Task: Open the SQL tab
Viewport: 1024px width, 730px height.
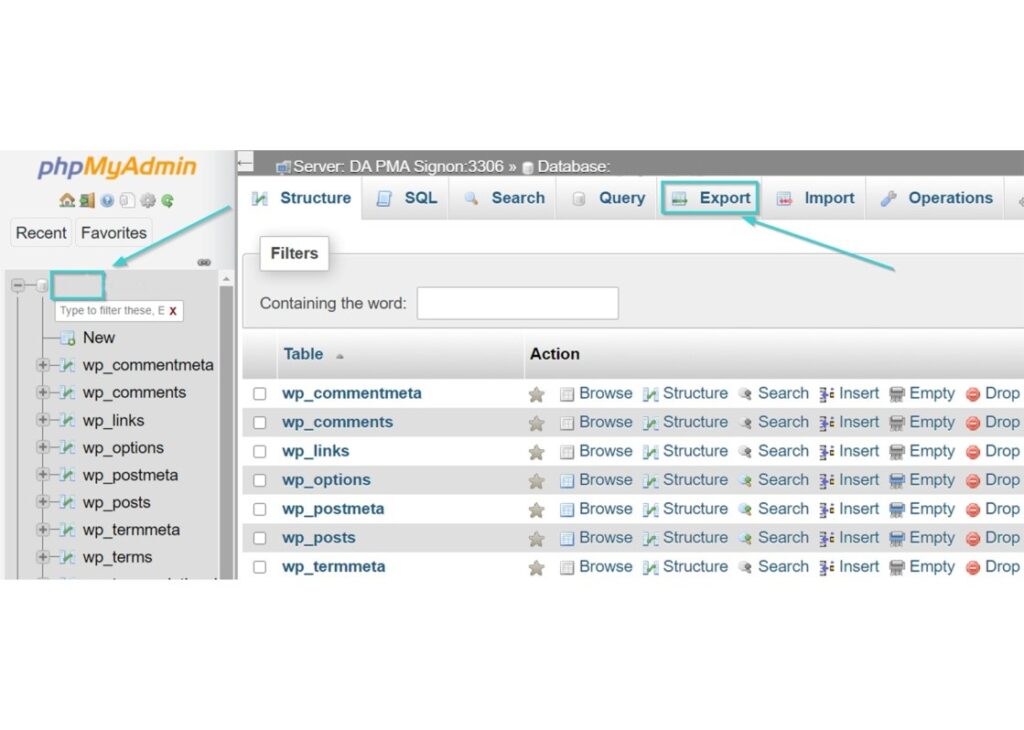Action: pos(406,198)
